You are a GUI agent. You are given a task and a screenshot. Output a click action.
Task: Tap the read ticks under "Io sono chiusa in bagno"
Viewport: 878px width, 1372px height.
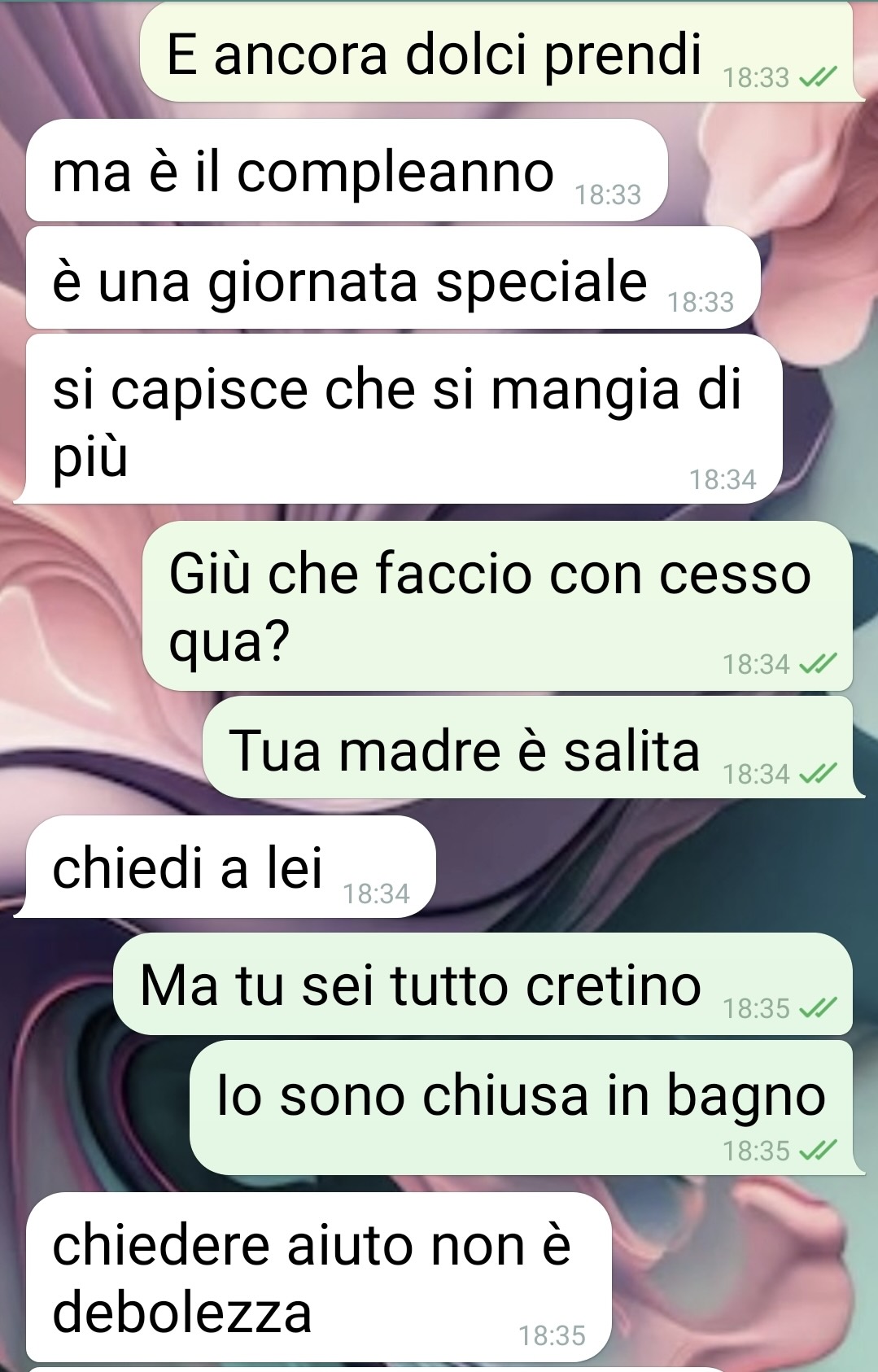tap(818, 1151)
